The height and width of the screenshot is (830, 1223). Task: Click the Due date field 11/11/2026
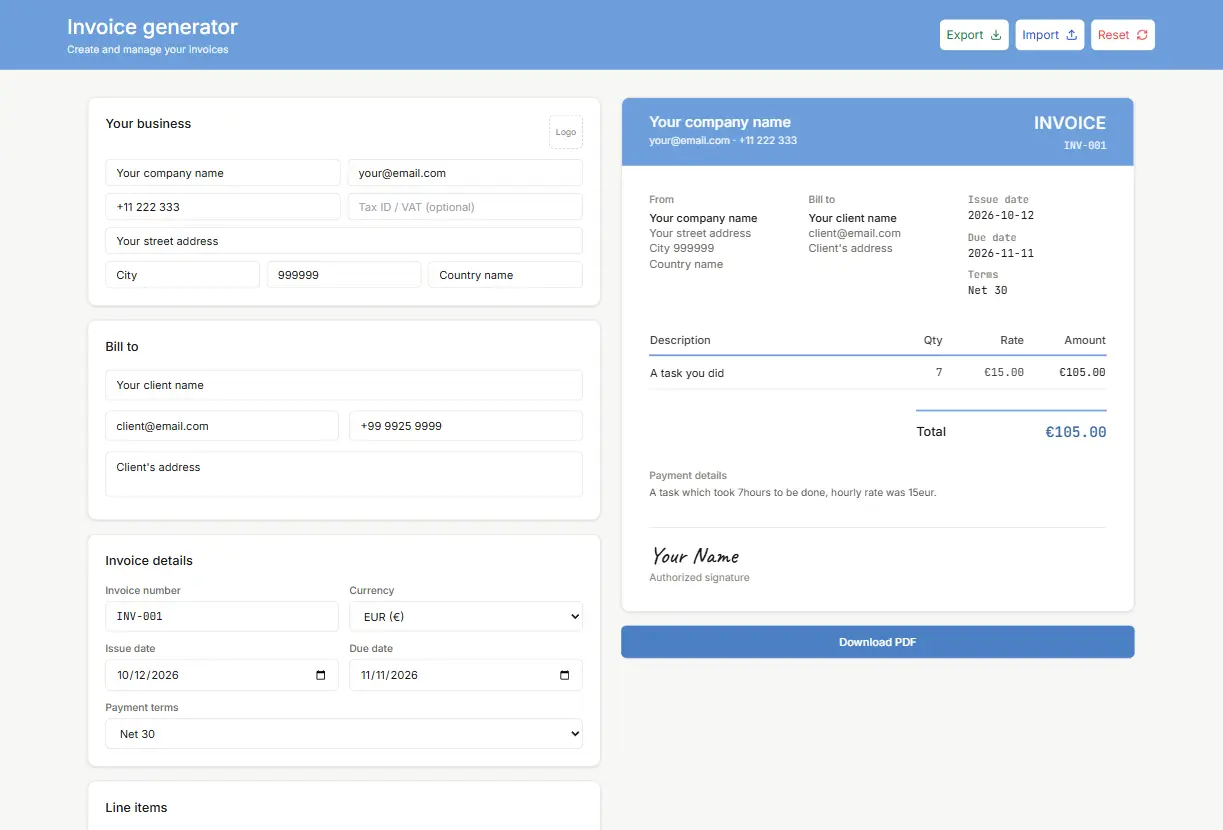coord(466,675)
